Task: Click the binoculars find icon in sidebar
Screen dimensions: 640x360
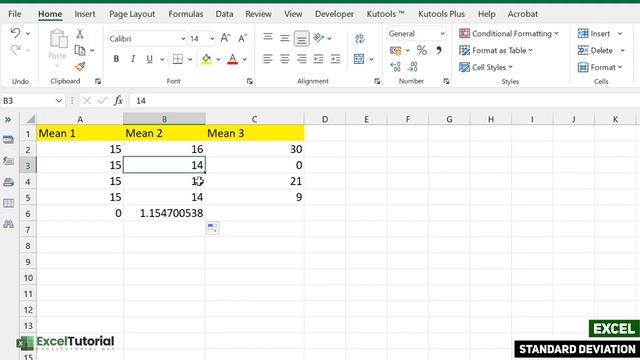Action: pos(9,224)
